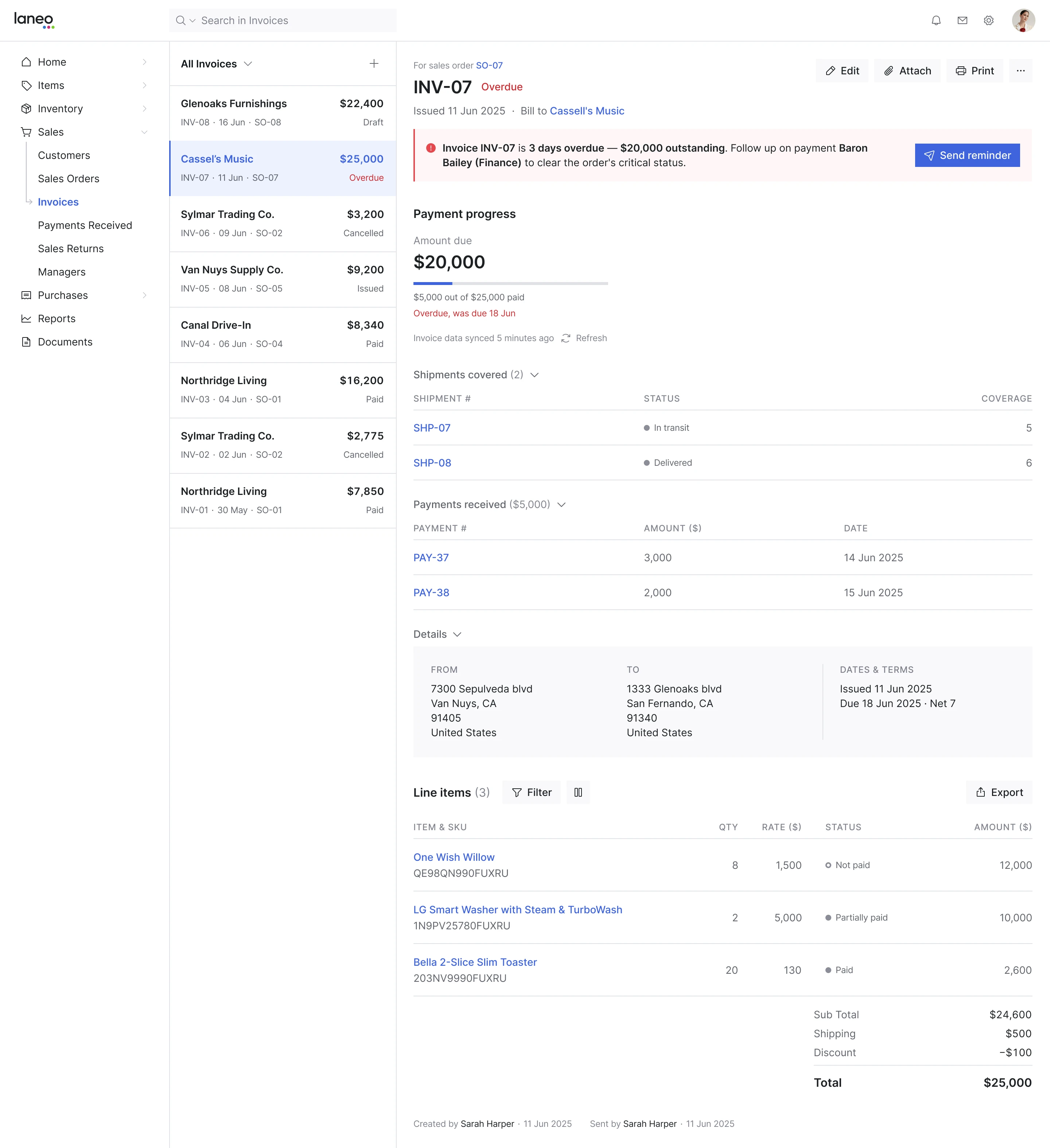Open shipment SHP-08
The height and width of the screenshot is (1148, 1050).
coord(432,463)
